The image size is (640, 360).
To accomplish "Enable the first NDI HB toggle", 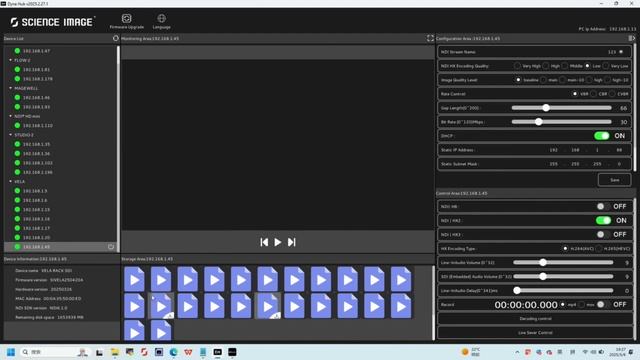I will [603, 207].
